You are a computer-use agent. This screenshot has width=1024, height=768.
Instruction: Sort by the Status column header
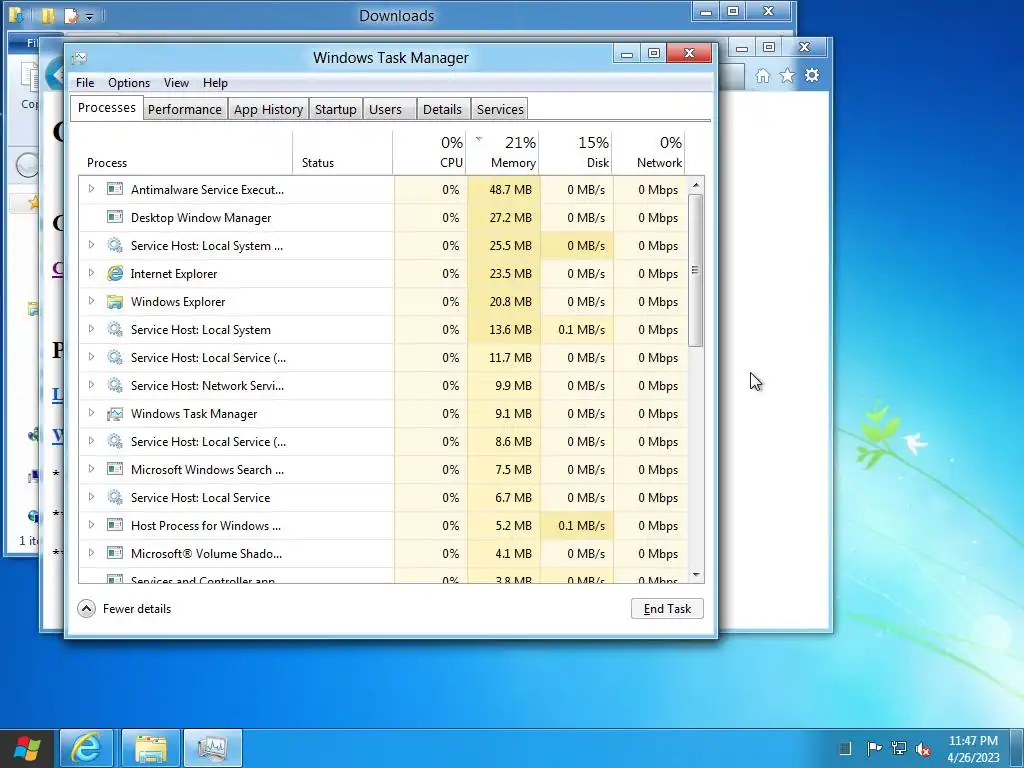coord(342,152)
